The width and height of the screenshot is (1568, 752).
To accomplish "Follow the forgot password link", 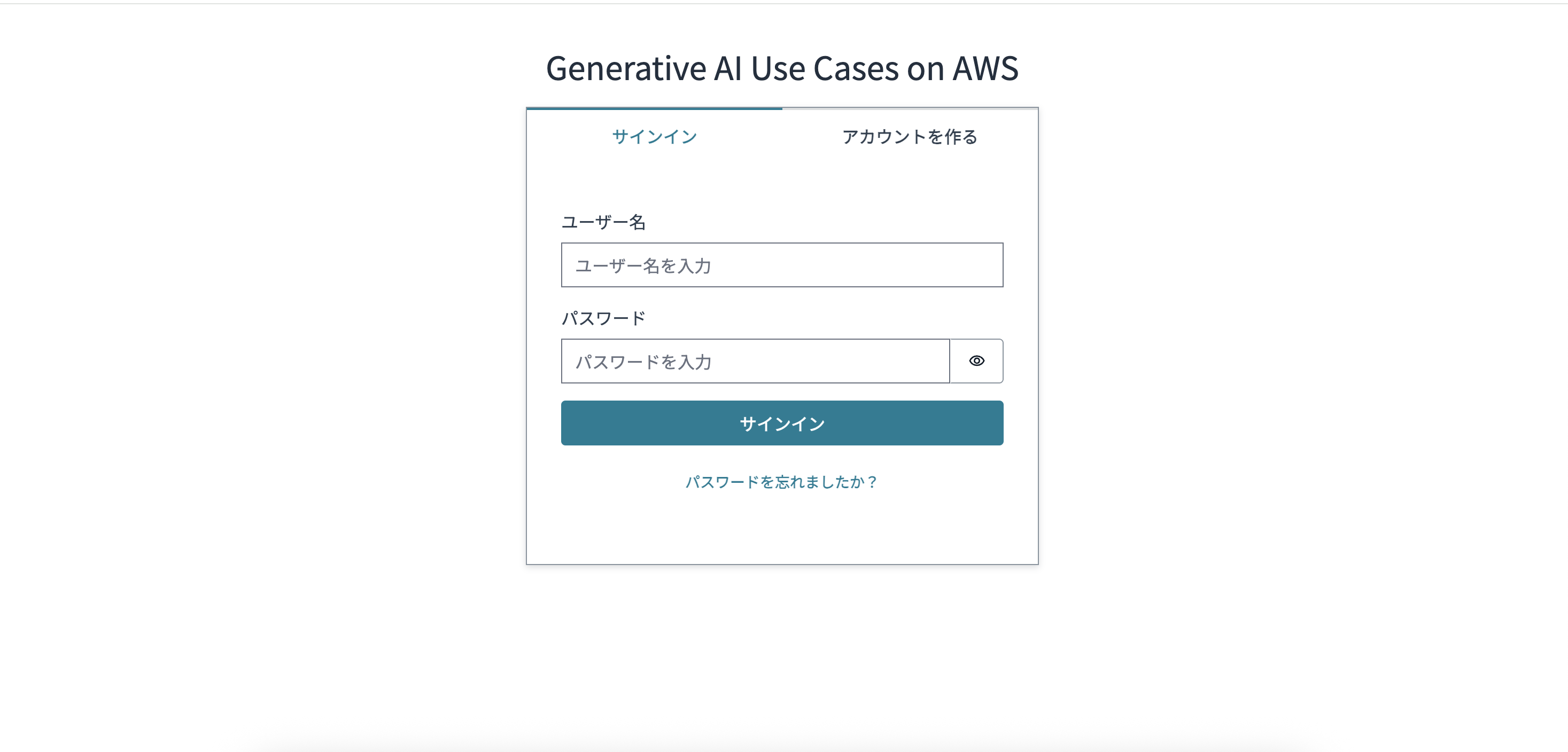I will (781, 482).
